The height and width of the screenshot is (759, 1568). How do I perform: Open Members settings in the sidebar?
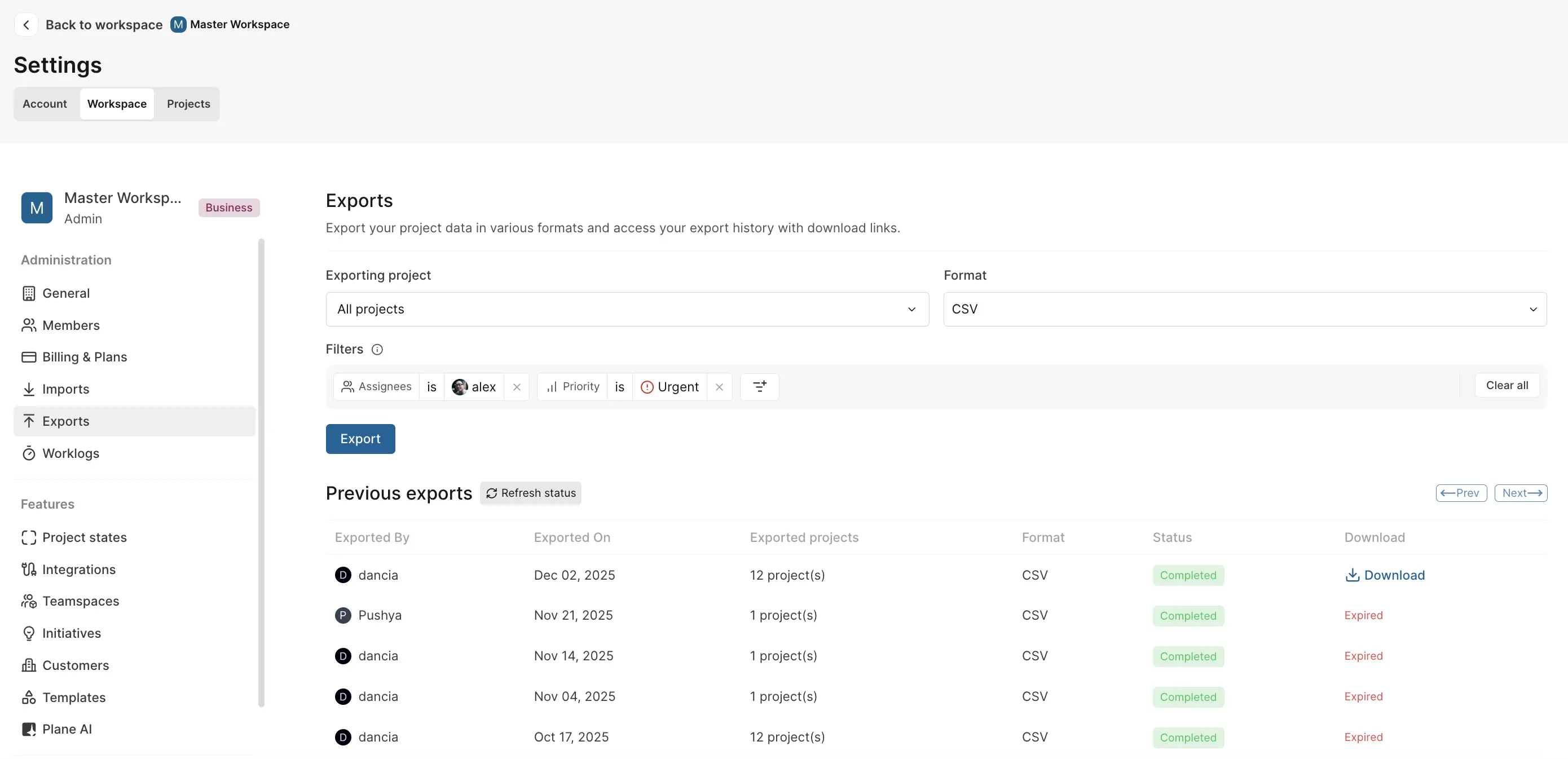[x=71, y=325]
